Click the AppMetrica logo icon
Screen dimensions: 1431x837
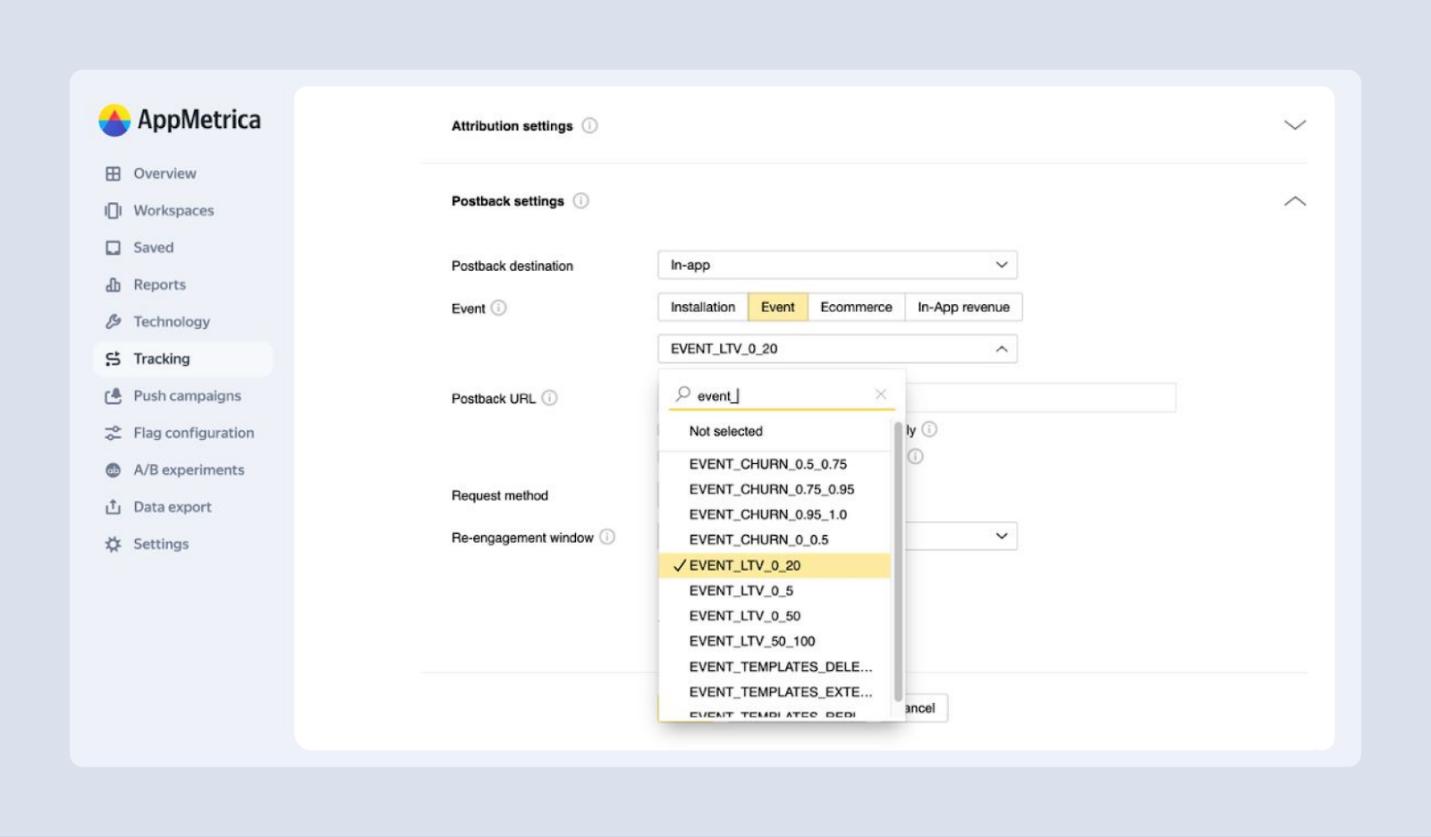point(114,120)
